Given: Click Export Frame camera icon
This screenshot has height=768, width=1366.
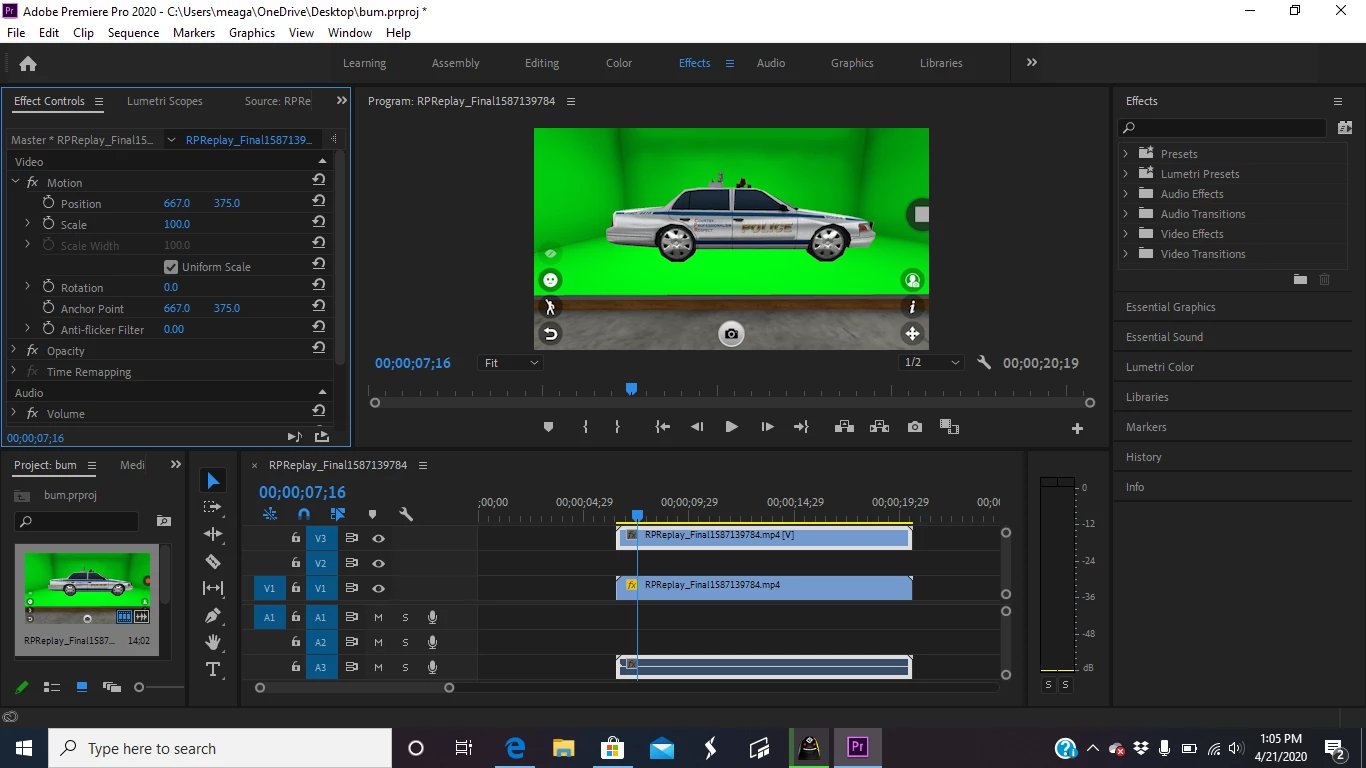Looking at the screenshot, I should tap(915, 427).
